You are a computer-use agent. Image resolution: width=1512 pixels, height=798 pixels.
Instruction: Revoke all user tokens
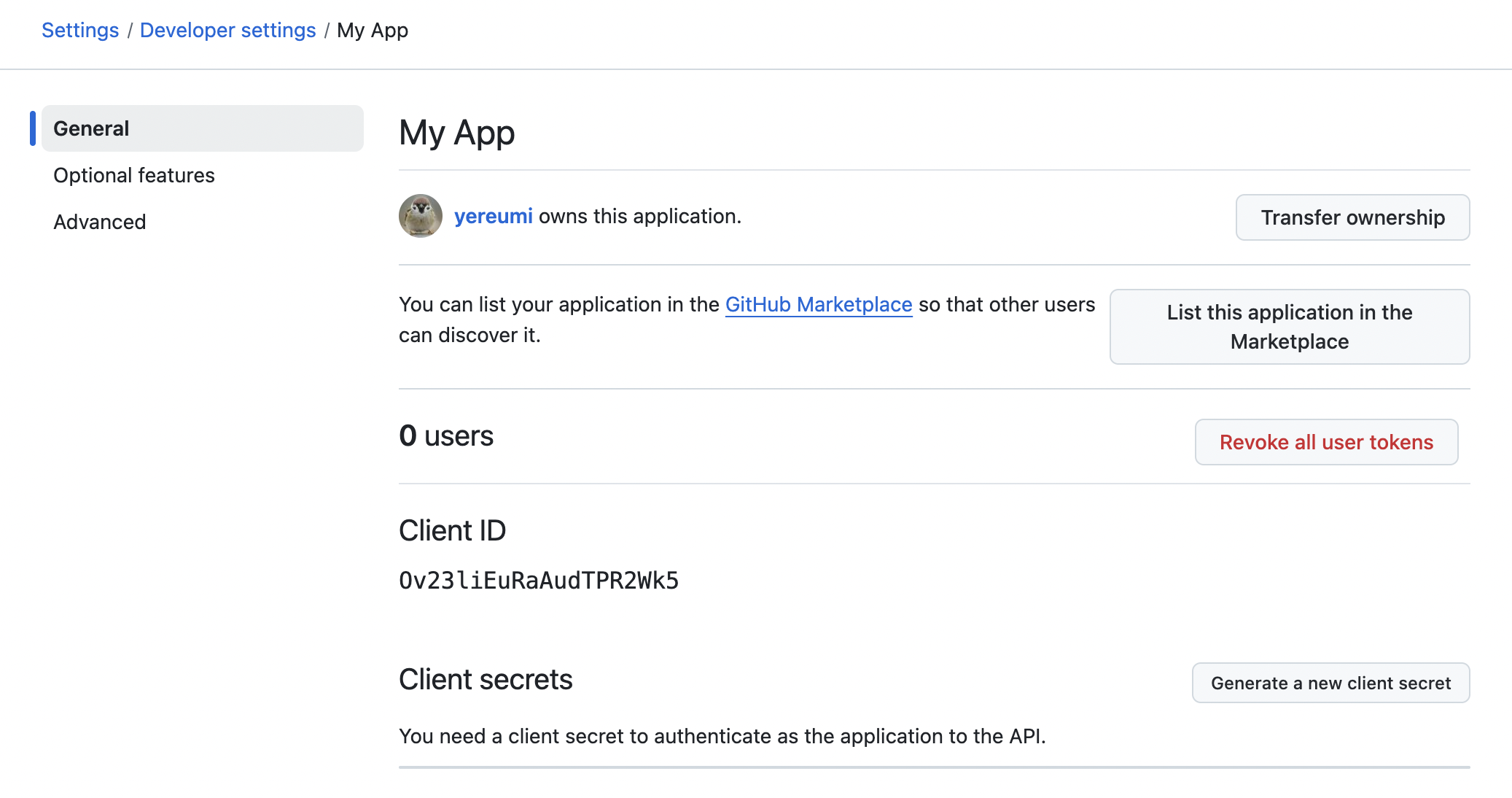click(1325, 442)
